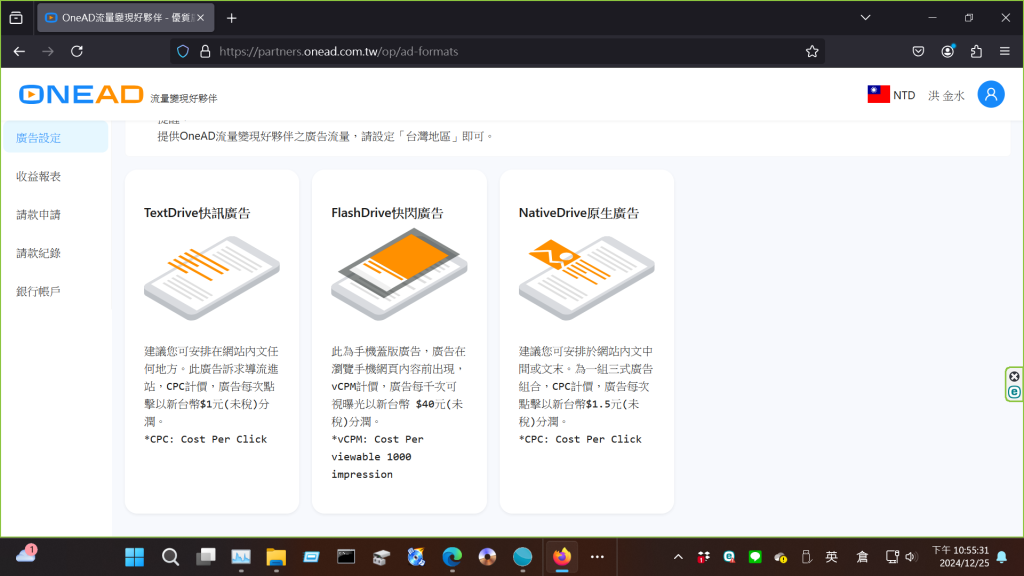Select 廣告設定 sidebar item
This screenshot has height=576, width=1024.
point(39,138)
